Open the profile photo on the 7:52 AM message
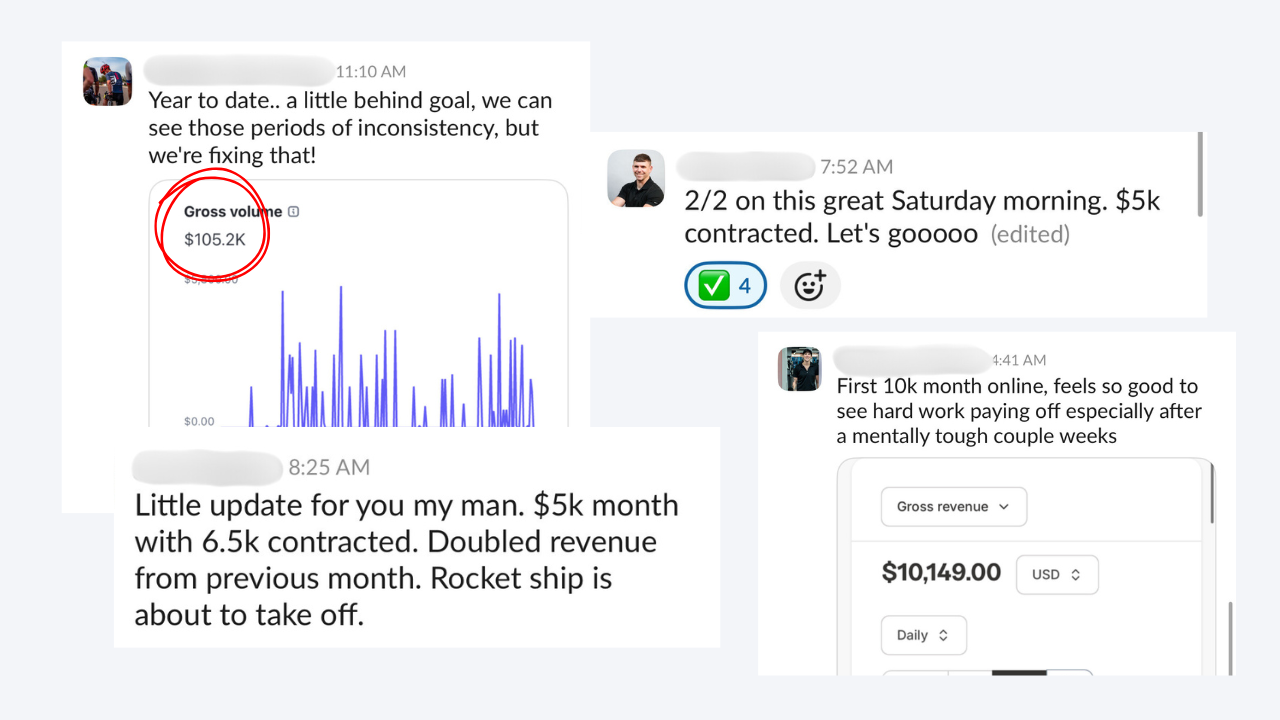The width and height of the screenshot is (1280, 720). tap(636, 178)
